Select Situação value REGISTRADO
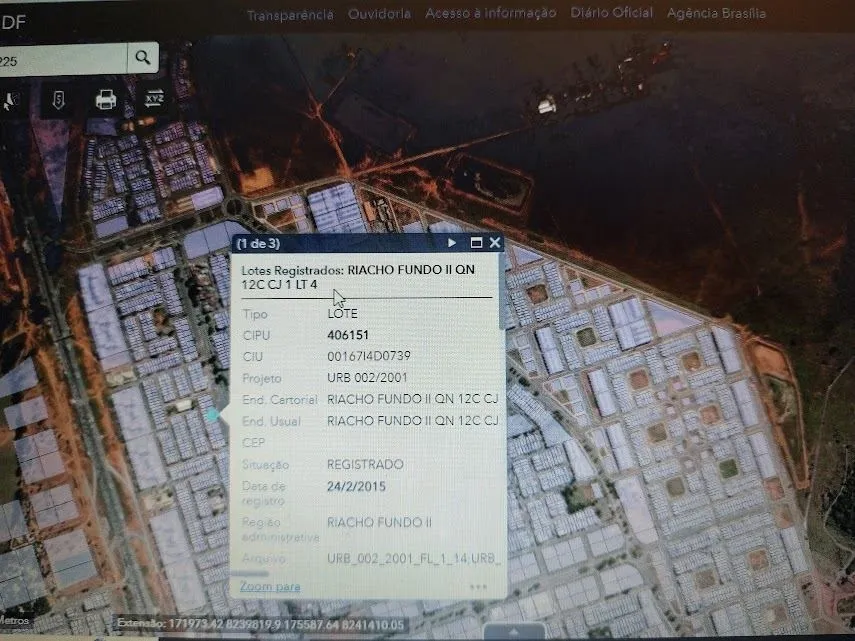The width and height of the screenshot is (855, 641). (x=365, y=464)
